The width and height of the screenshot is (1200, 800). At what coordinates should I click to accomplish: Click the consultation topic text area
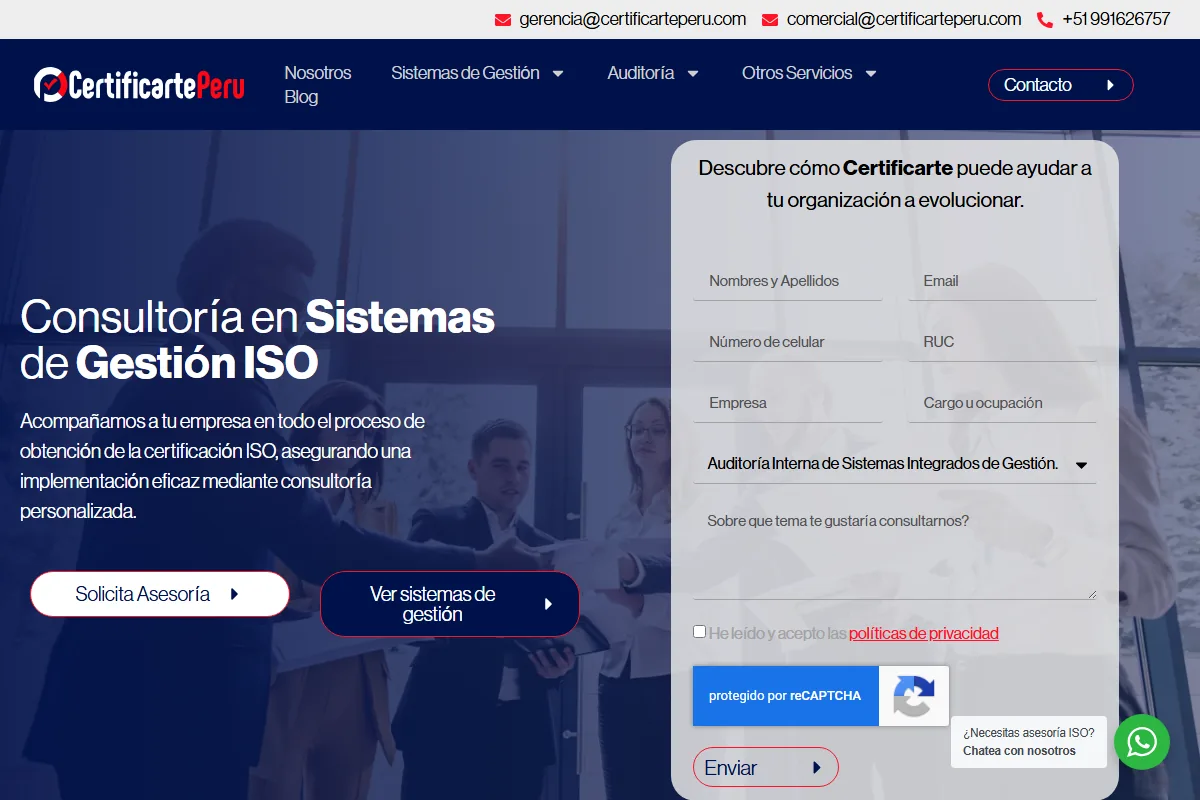(x=895, y=553)
